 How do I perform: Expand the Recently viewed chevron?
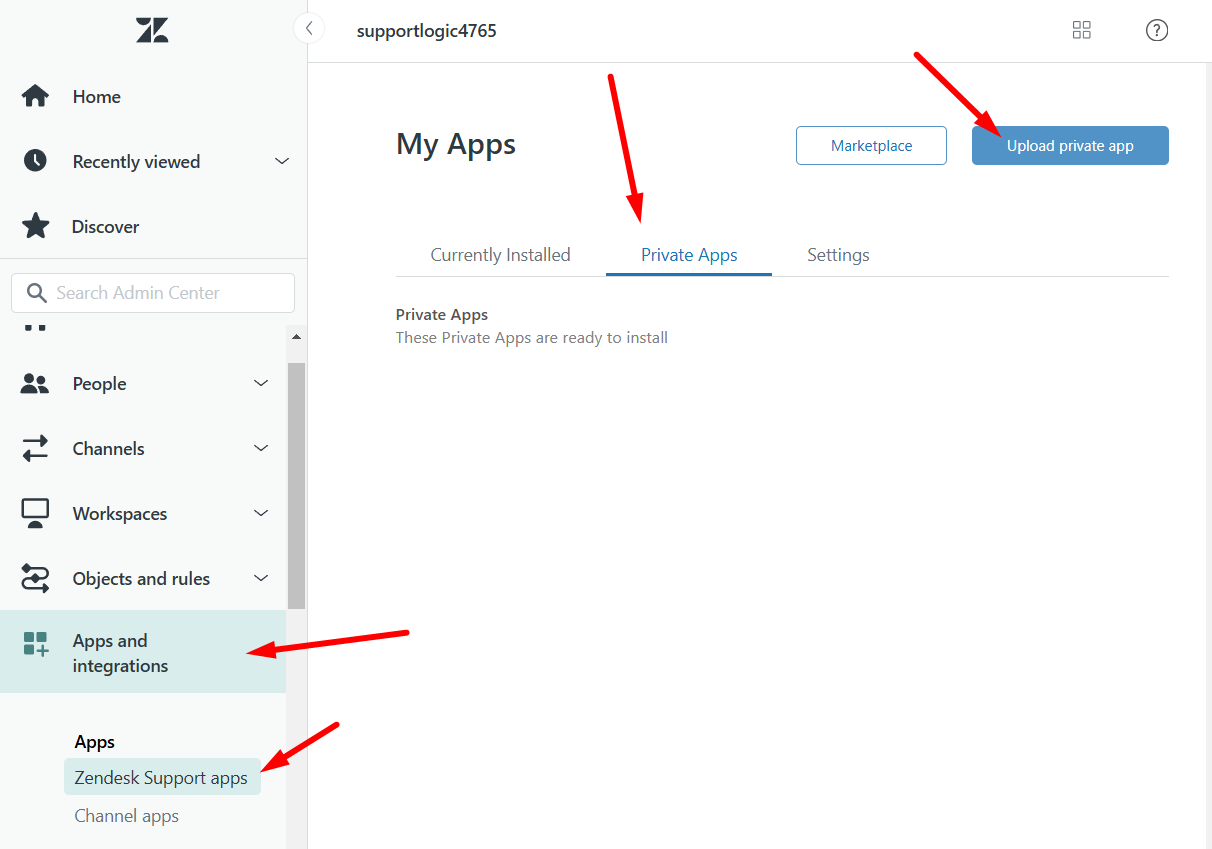282,161
